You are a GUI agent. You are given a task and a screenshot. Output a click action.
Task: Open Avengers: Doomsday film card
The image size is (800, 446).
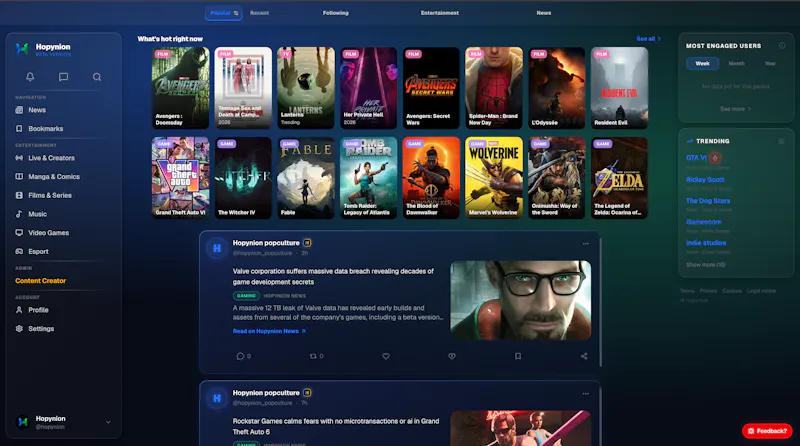(x=180, y=88)
